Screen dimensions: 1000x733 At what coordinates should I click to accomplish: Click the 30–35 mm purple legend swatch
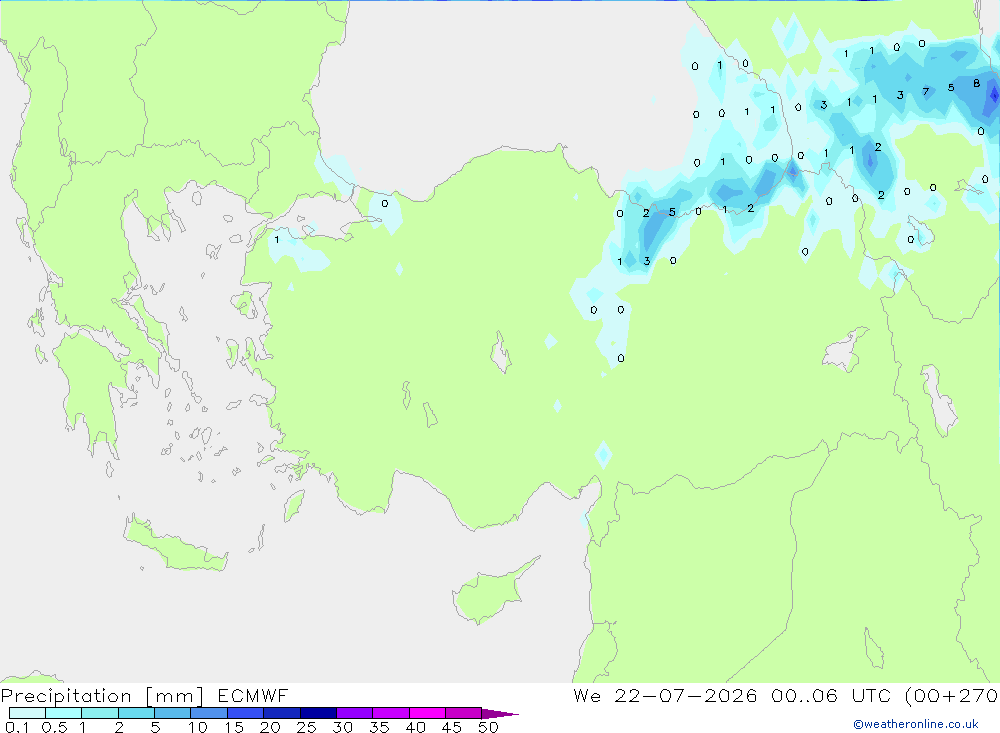click(x=354, y=713)
